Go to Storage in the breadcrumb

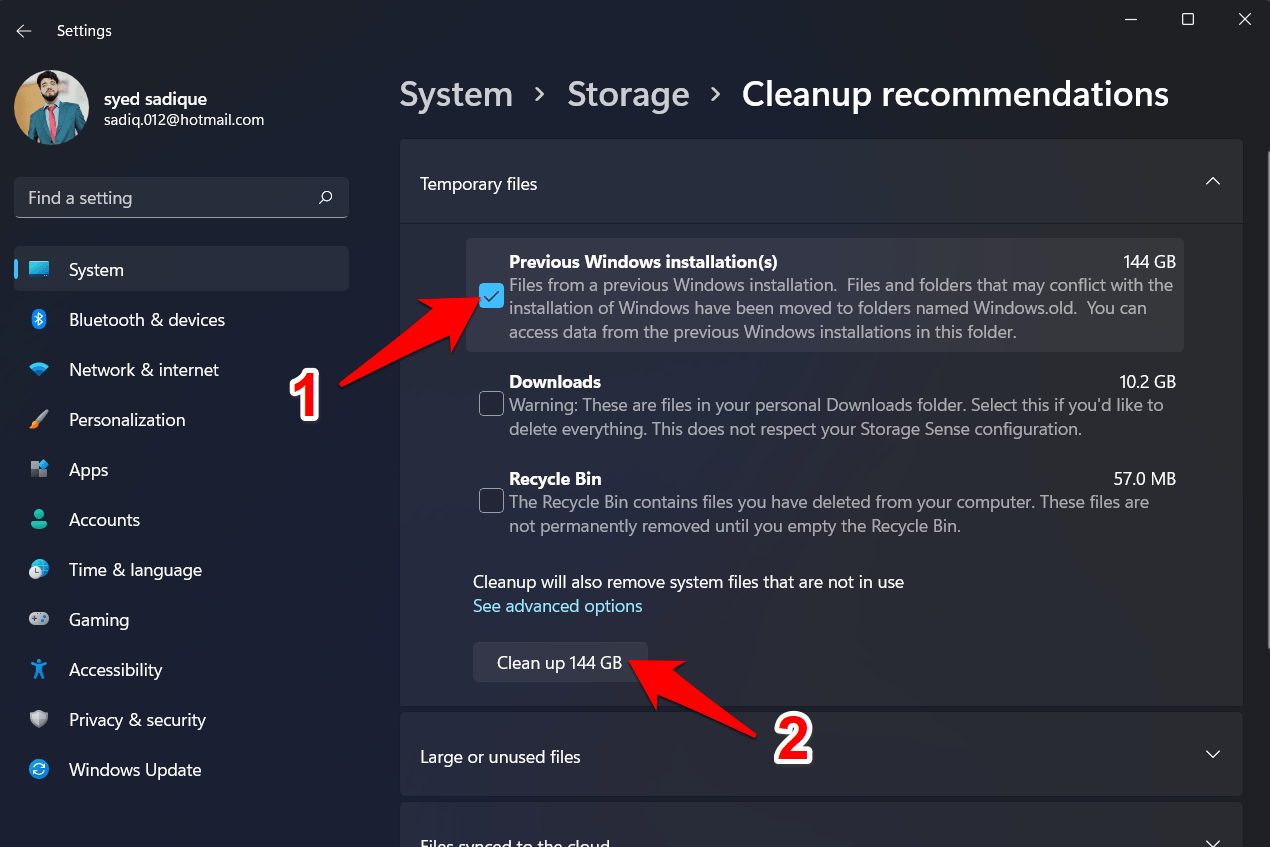tap(628, 94)
